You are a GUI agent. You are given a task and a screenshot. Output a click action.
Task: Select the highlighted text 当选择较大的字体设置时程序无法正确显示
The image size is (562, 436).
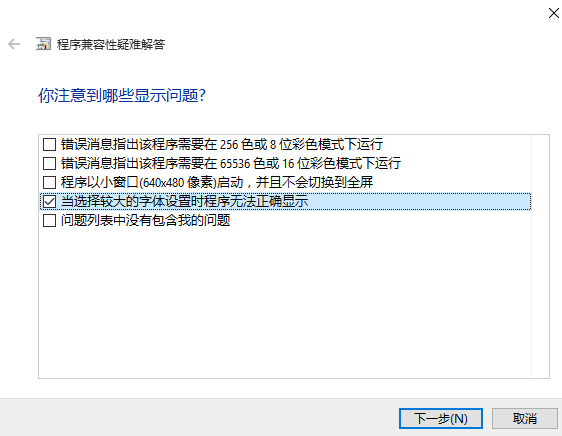pos(185,202)
